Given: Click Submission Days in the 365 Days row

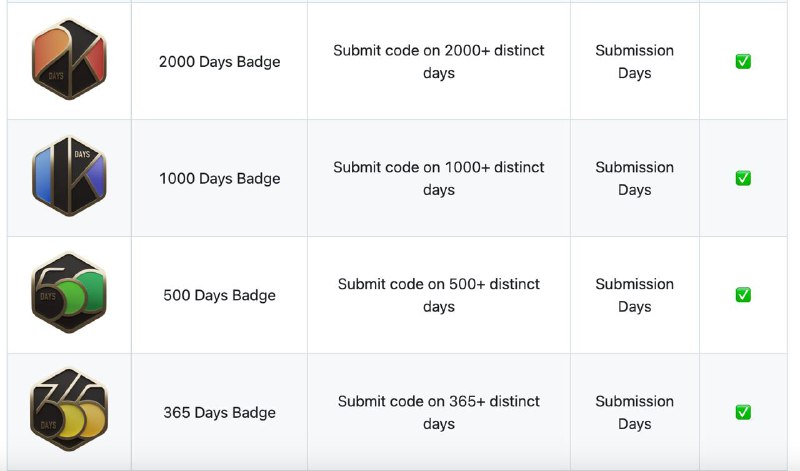Looking at the screenshot, I should click(634, 413).
